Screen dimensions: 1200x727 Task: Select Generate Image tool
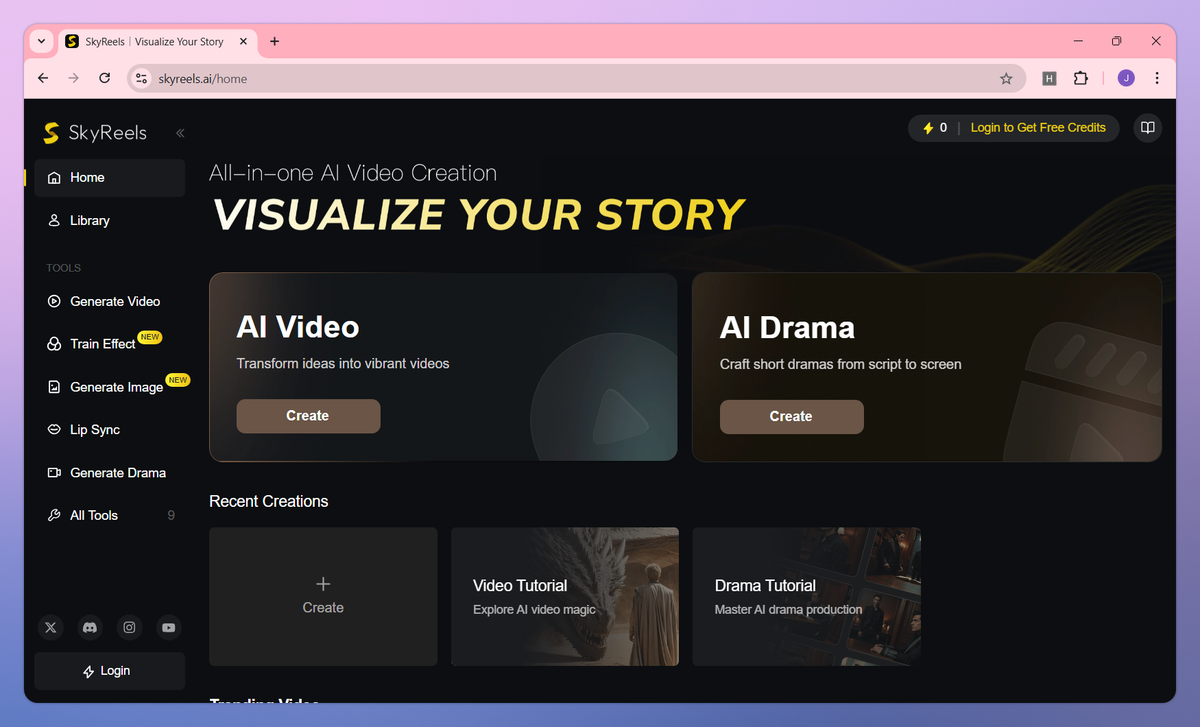click(109, 387)
